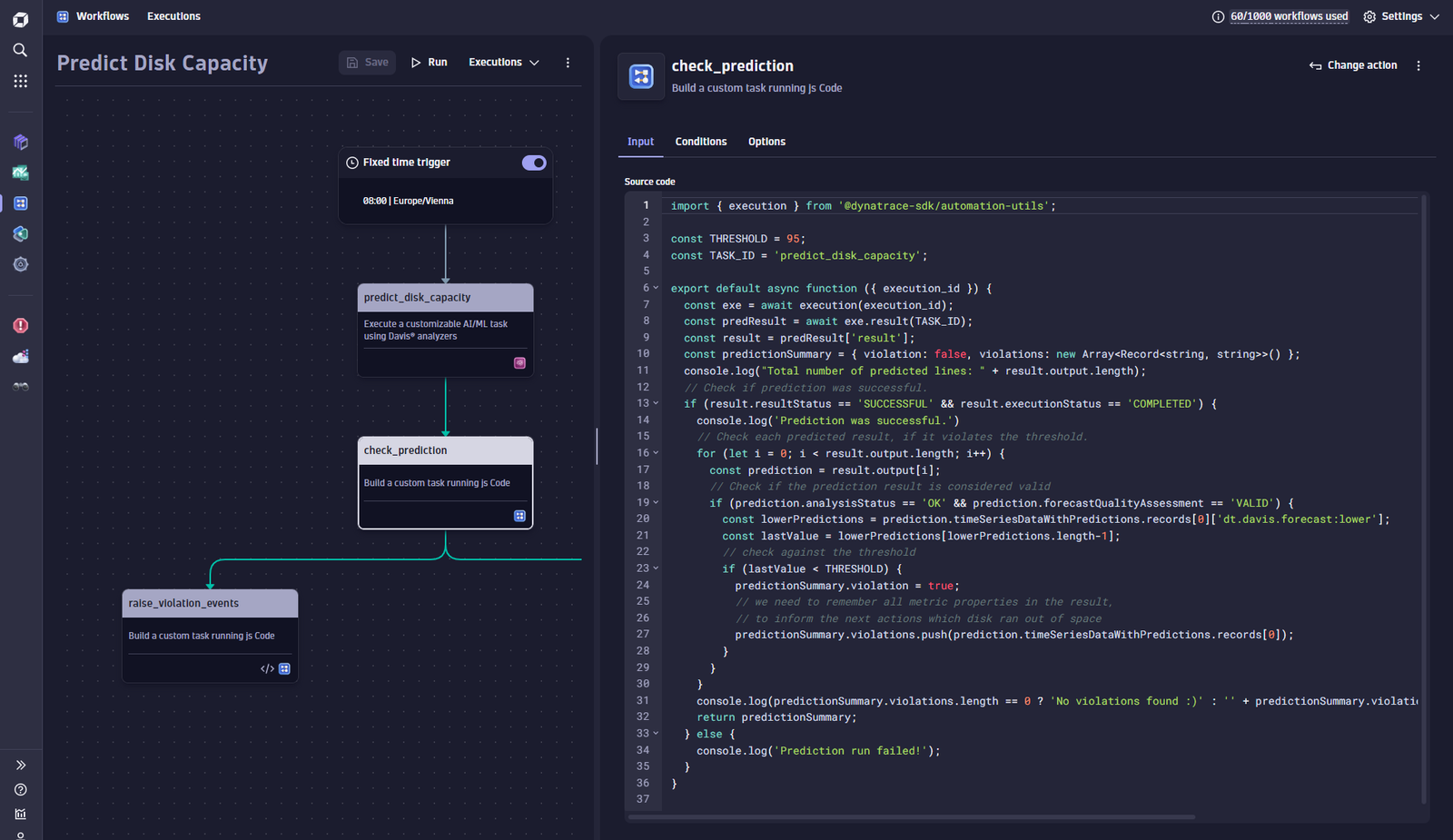
Task: Select the check_prediction node in canvas
Action: click(445, 482)
